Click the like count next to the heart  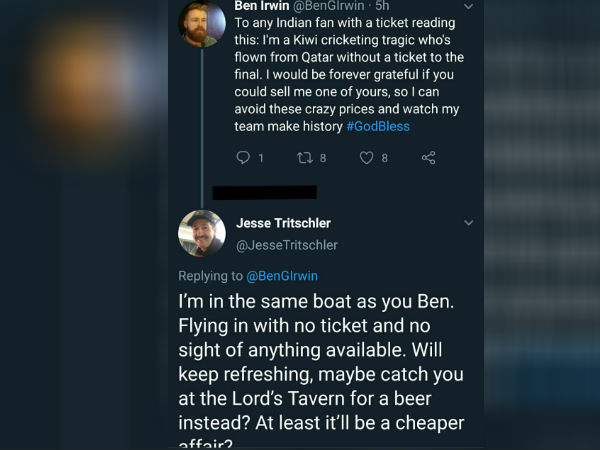[385, 158]
